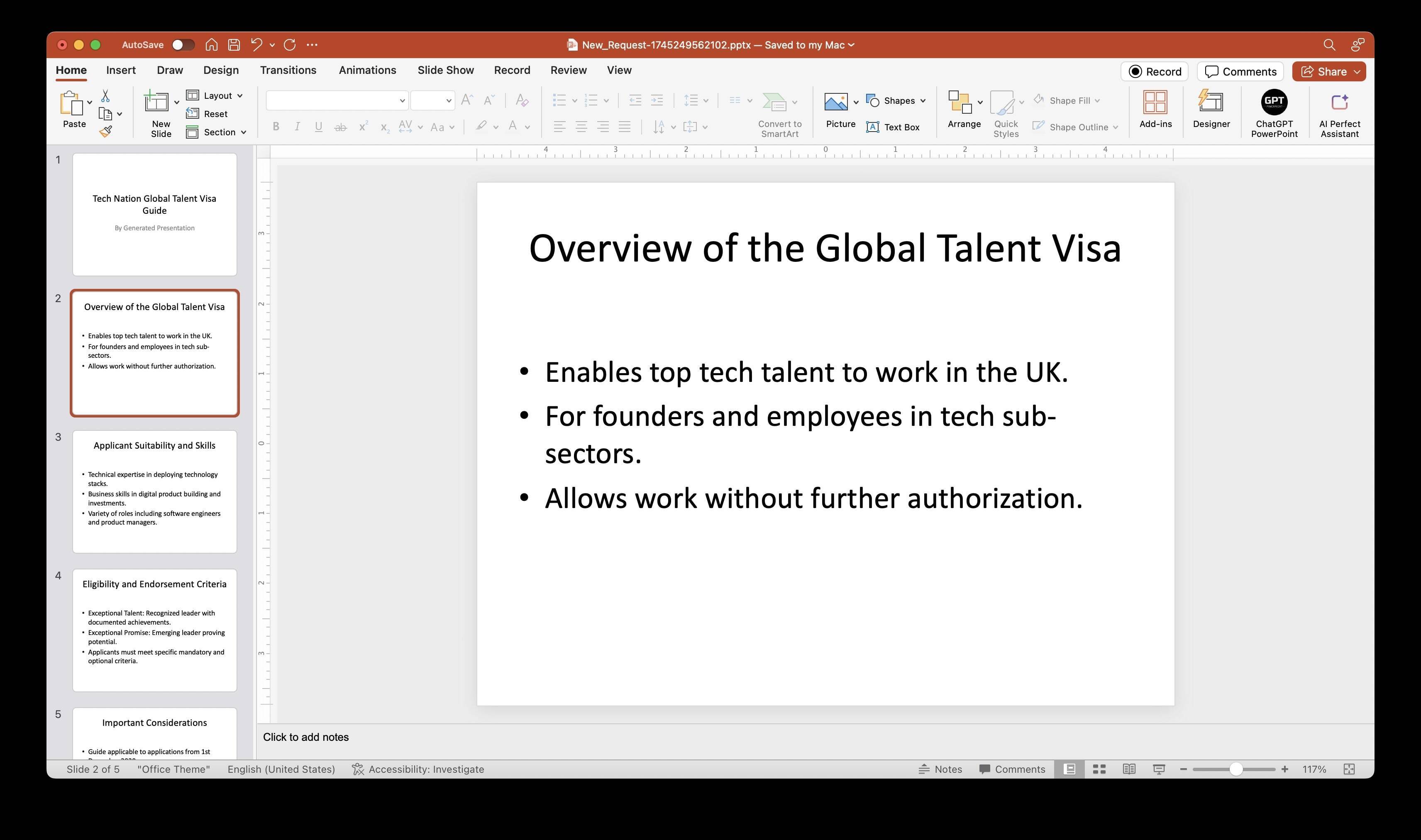Screen dimensions: 1421x840
Task: Switch to the View tab
Action: click(619, 70)
